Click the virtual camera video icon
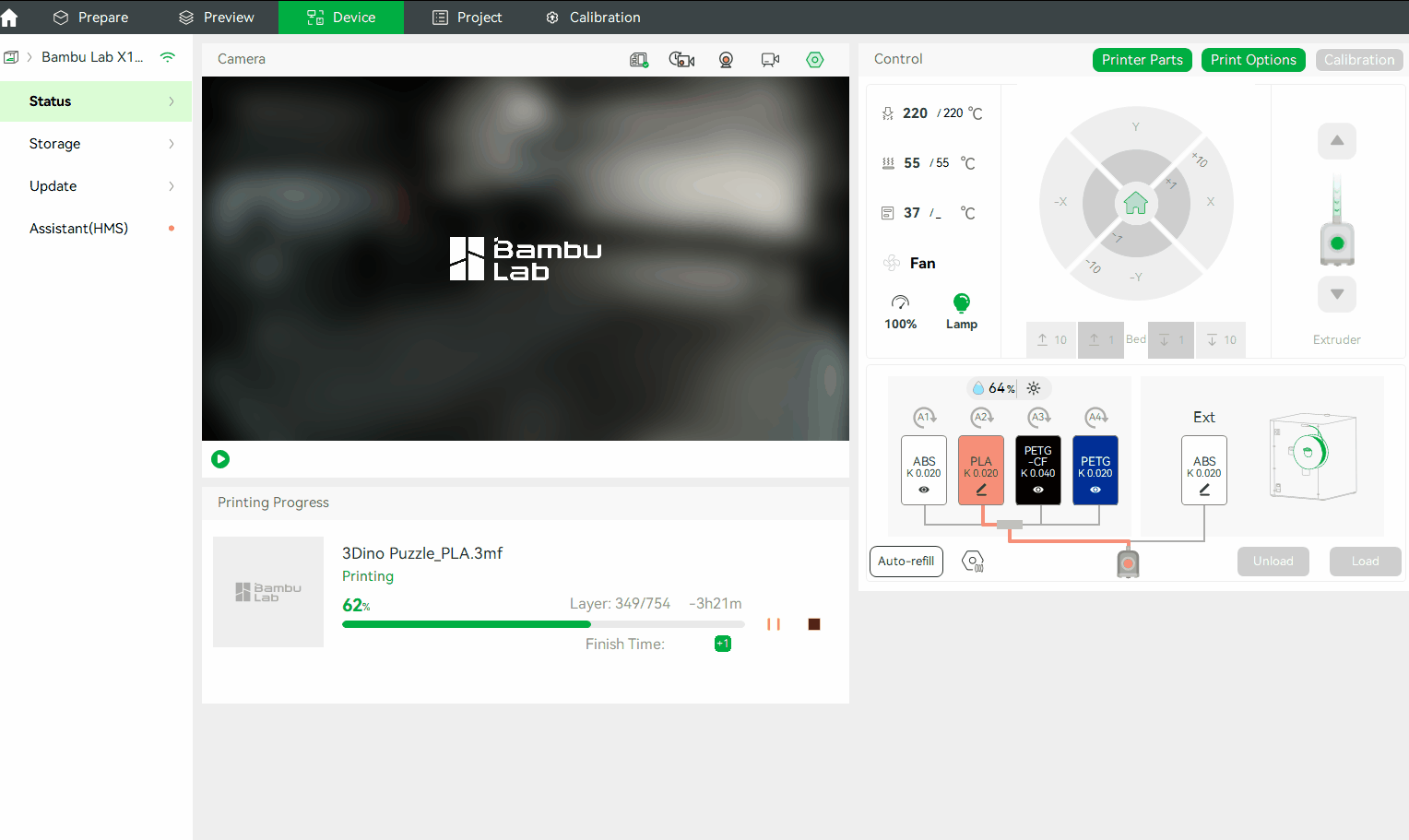 point(771,60)
